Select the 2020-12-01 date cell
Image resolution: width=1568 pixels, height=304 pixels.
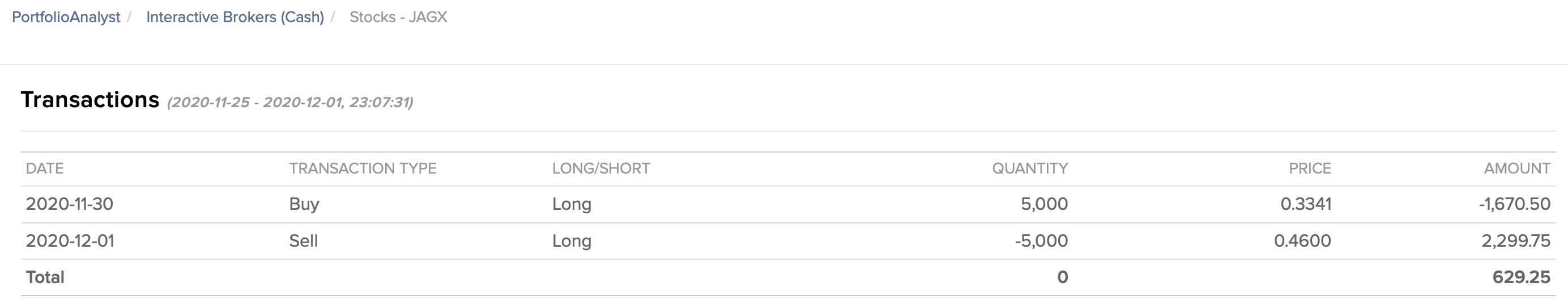click(x=69, y=240)
